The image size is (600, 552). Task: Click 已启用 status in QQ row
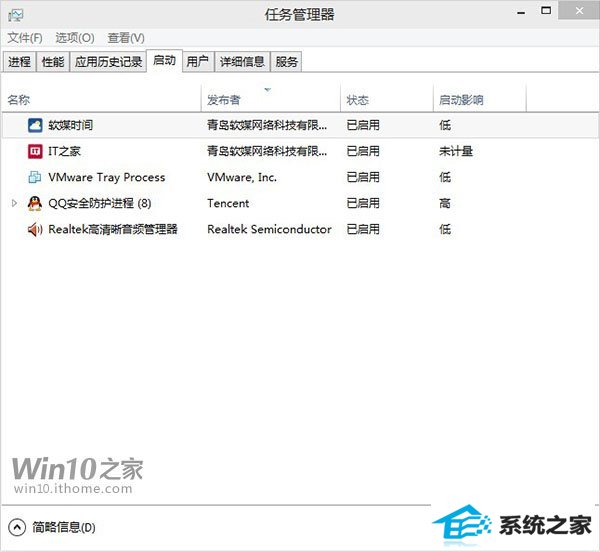coord(363,203)
